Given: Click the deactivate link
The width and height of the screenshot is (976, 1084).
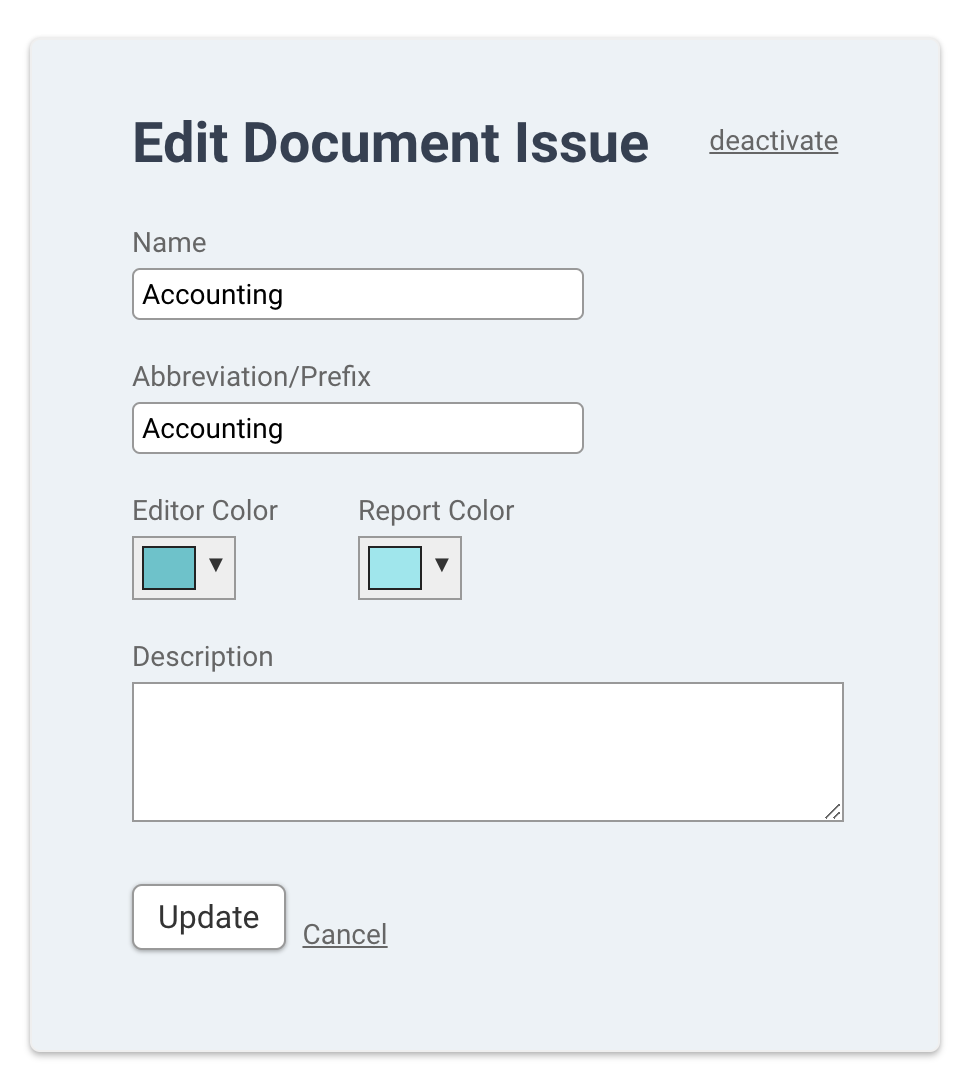Looking at the screenshot, I should (x=773, y=140).
